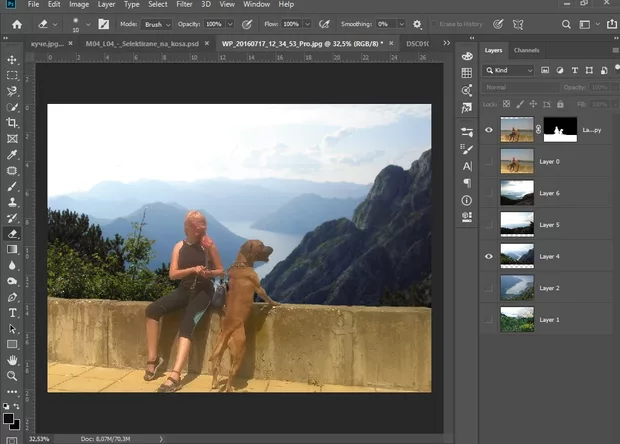Select the Crop tool
This screenshot has height=444, width=620.
(12, 123)
